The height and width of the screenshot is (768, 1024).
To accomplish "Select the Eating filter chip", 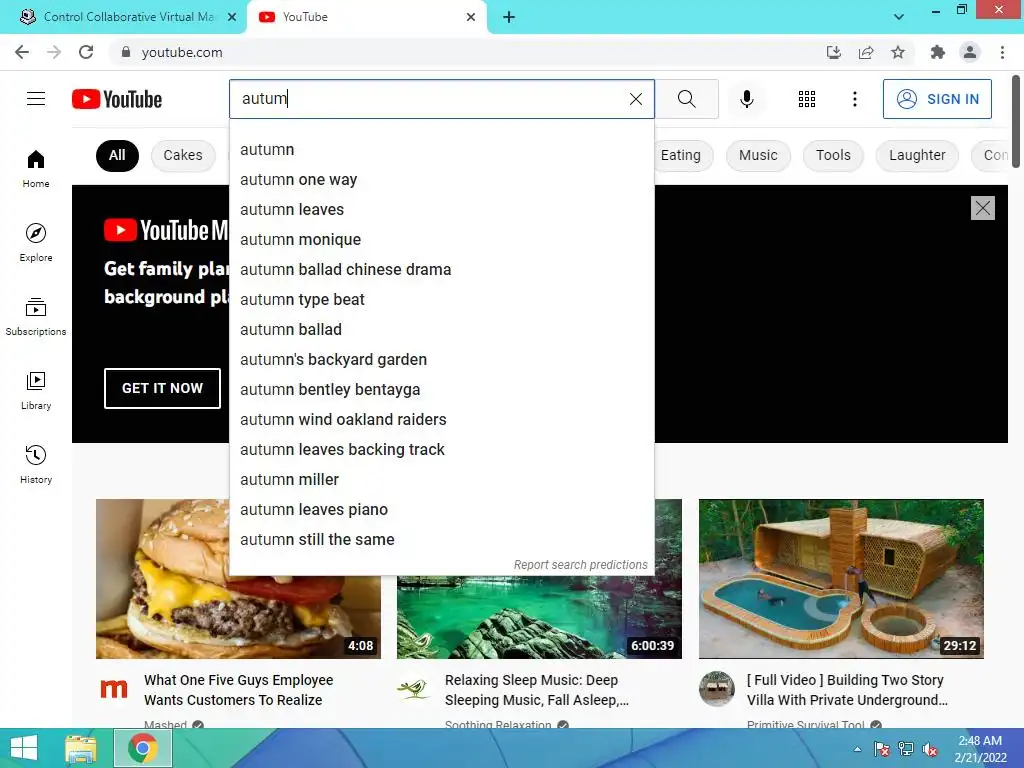I will [x=680, y=155].
